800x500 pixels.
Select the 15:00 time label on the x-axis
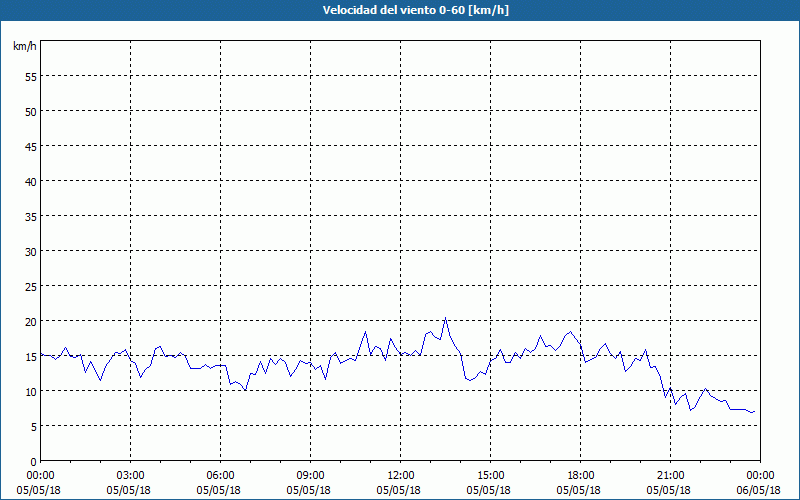pos(491,475)
